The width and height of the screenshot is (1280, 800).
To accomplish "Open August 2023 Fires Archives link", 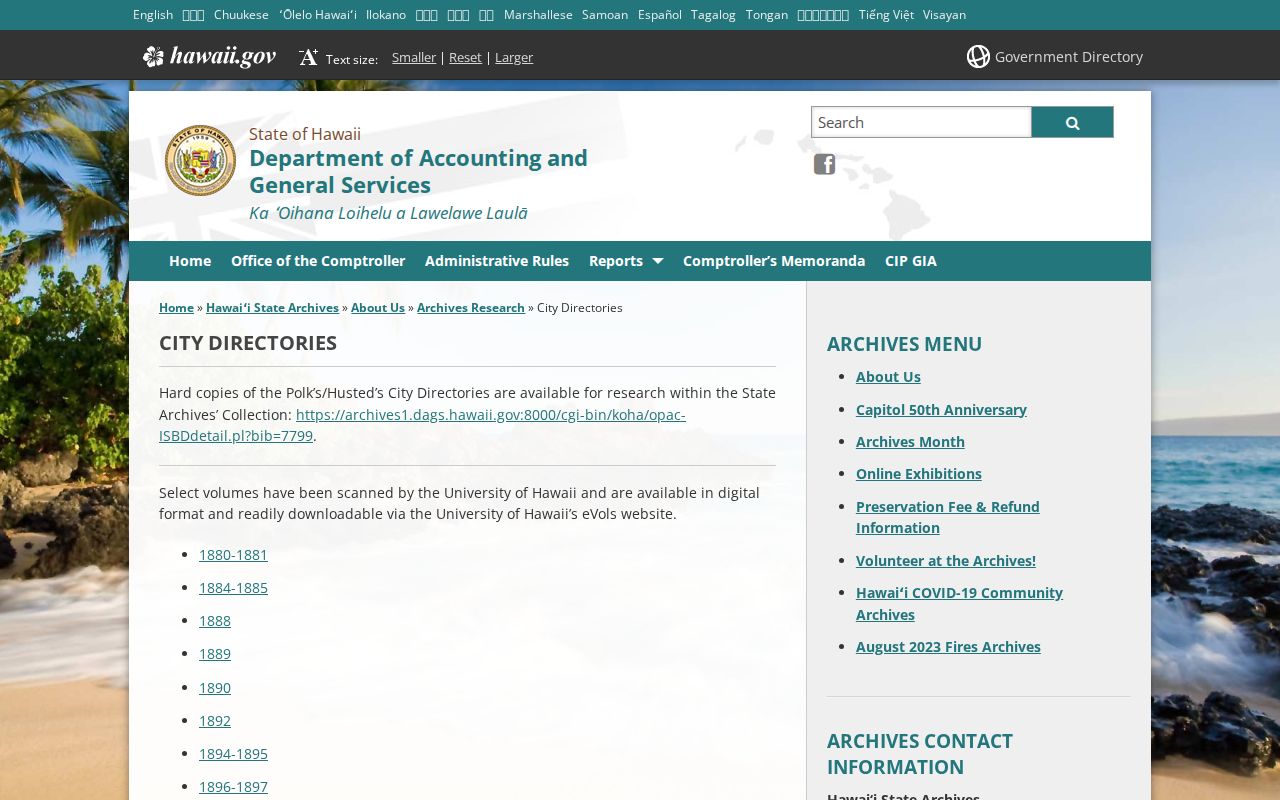I will pos(948,647).
